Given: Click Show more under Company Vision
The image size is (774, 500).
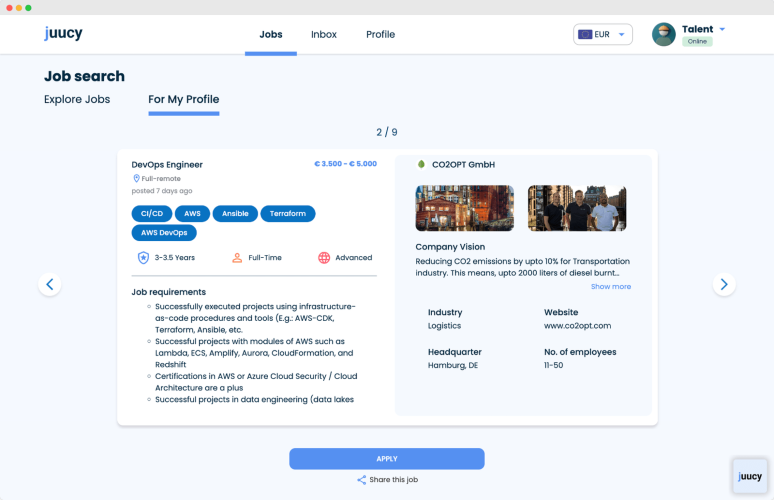Looking at the screenshot, I should click(611, 287).
